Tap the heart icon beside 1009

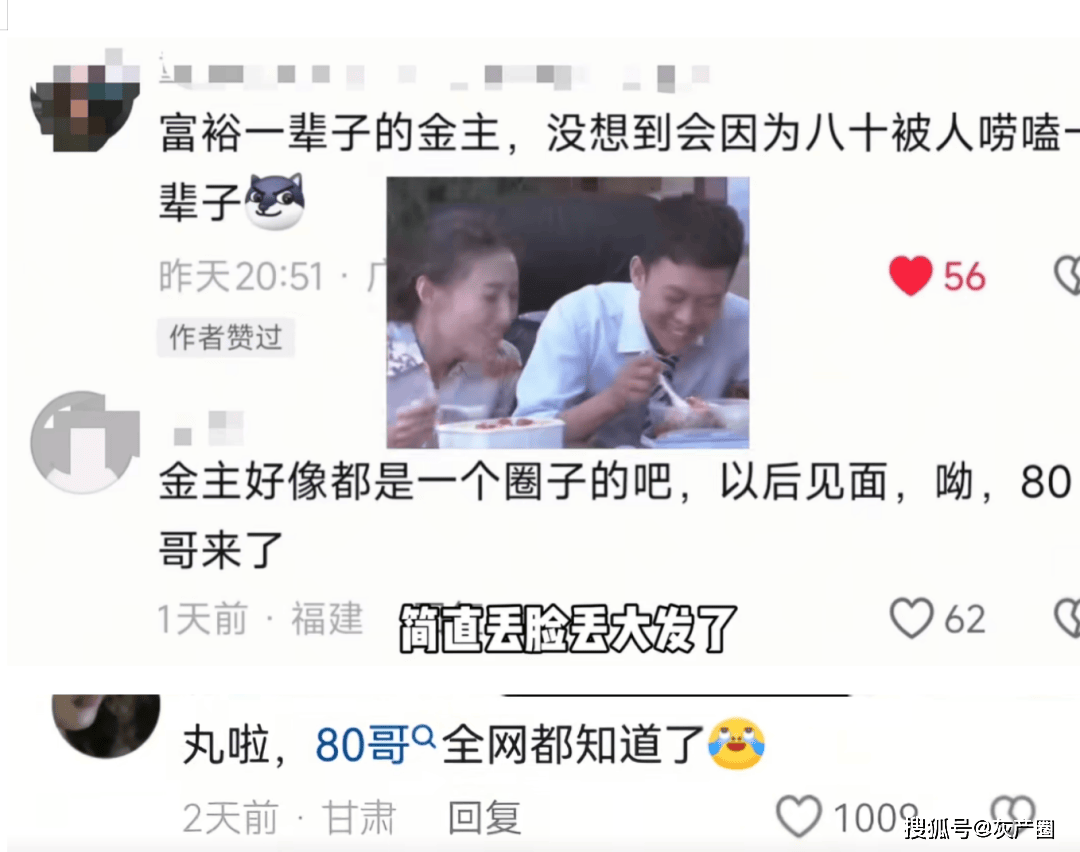click(x=799, y=816)
